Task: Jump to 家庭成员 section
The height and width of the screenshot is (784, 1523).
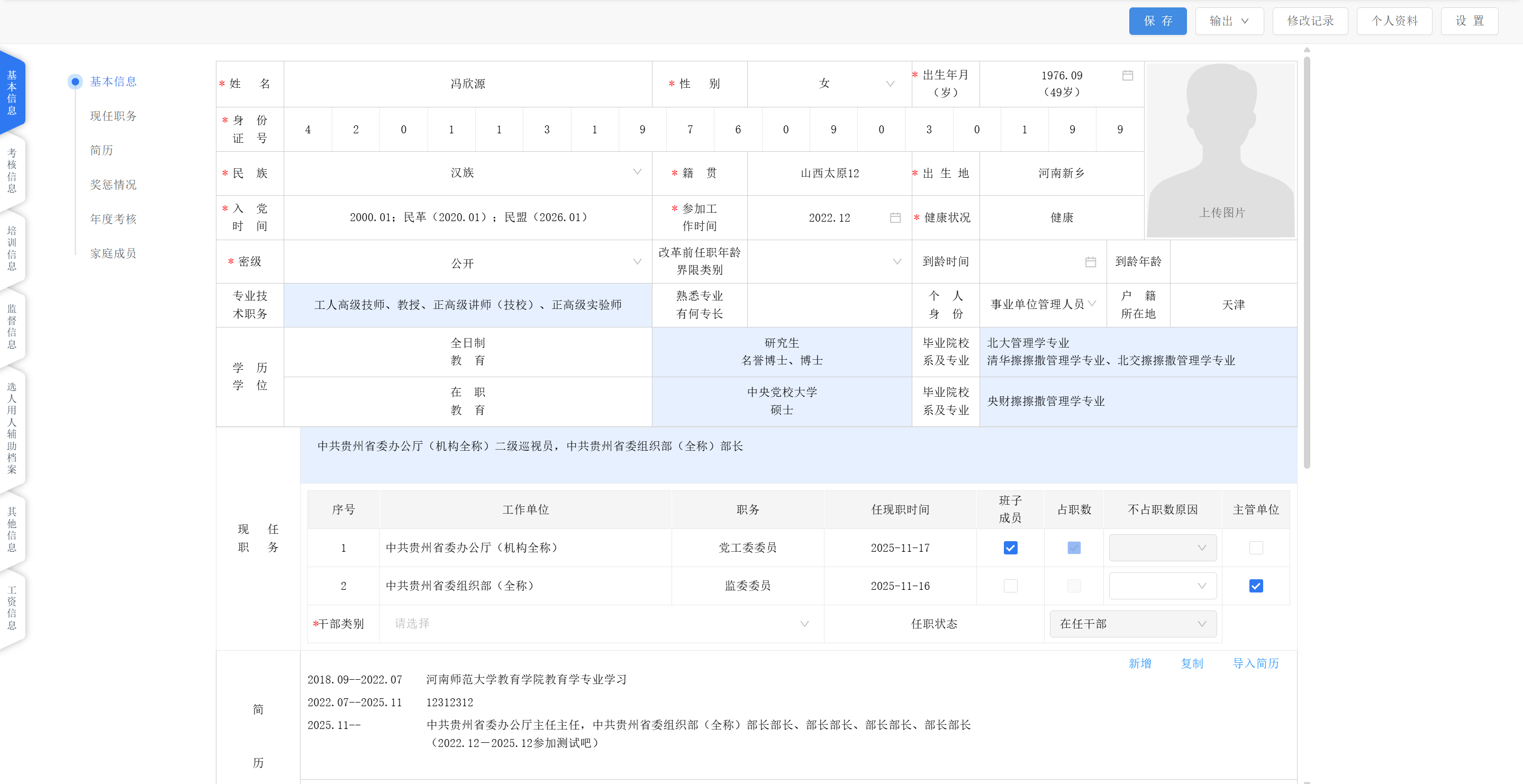Action: click(113, 253)
